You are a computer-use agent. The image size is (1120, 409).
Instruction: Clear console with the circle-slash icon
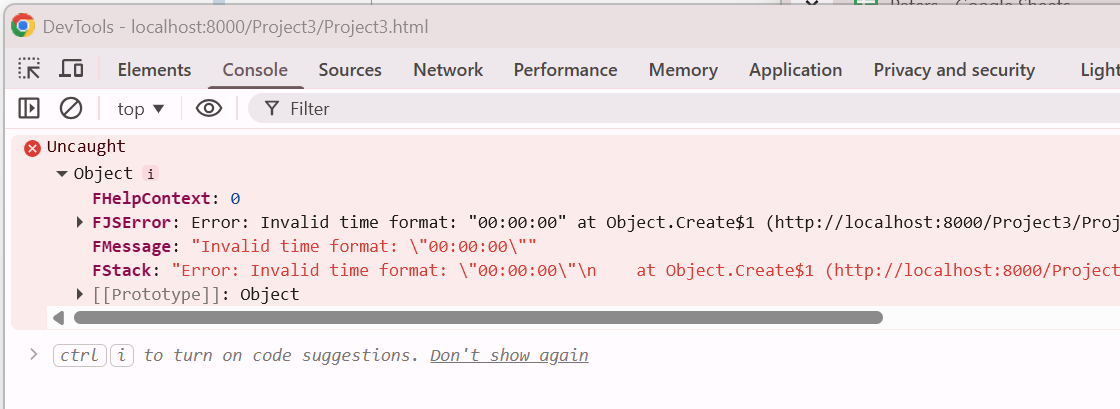click(71, 108)
